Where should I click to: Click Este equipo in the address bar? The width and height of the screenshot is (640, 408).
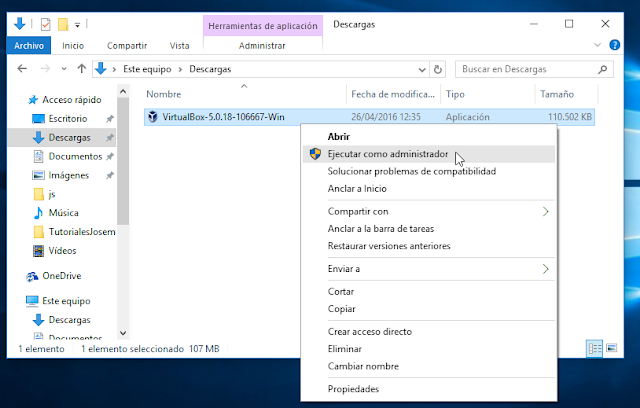pyautogui.click(x=147, y=69)
